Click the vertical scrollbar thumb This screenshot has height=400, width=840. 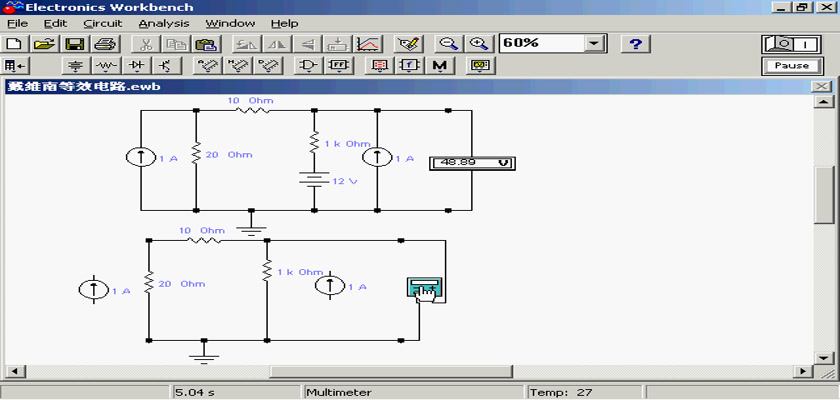[823, 195]
